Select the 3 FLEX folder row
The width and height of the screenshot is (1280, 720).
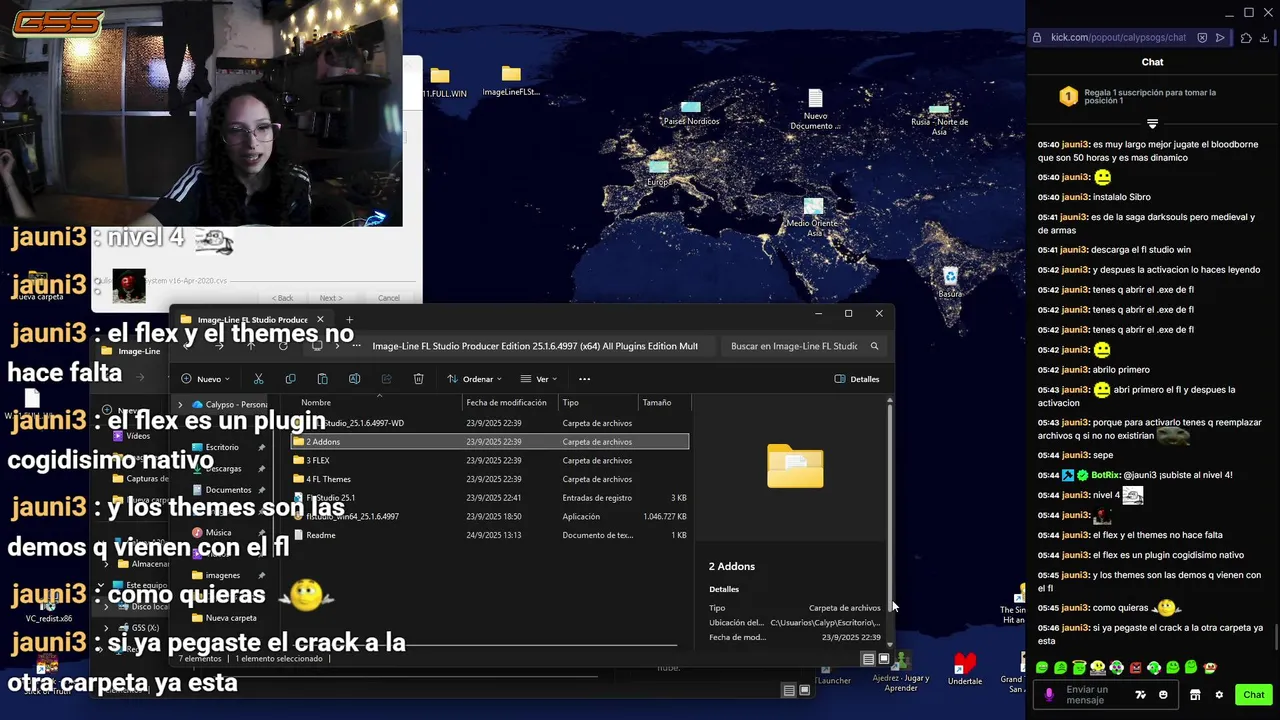(x=490, y=461)
